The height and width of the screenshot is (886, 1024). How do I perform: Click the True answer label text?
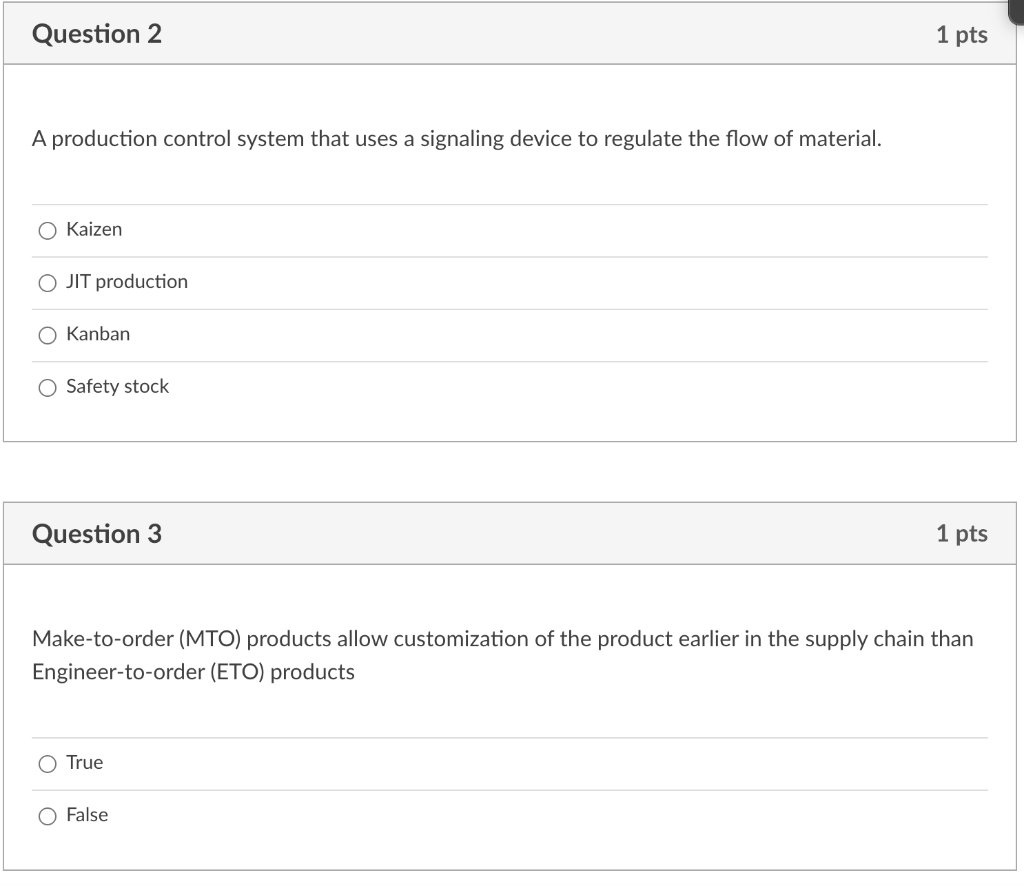(84, 763)
